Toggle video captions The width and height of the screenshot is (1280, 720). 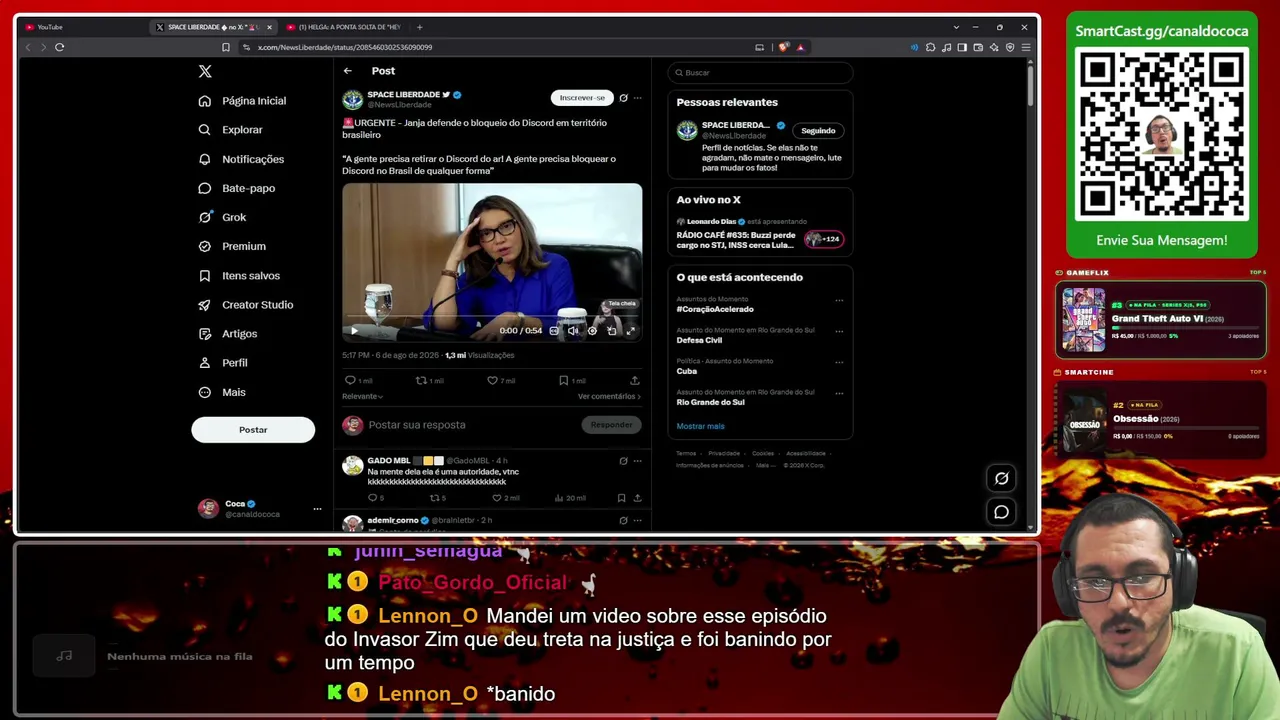pyautogui.click(x=554, y=331)
